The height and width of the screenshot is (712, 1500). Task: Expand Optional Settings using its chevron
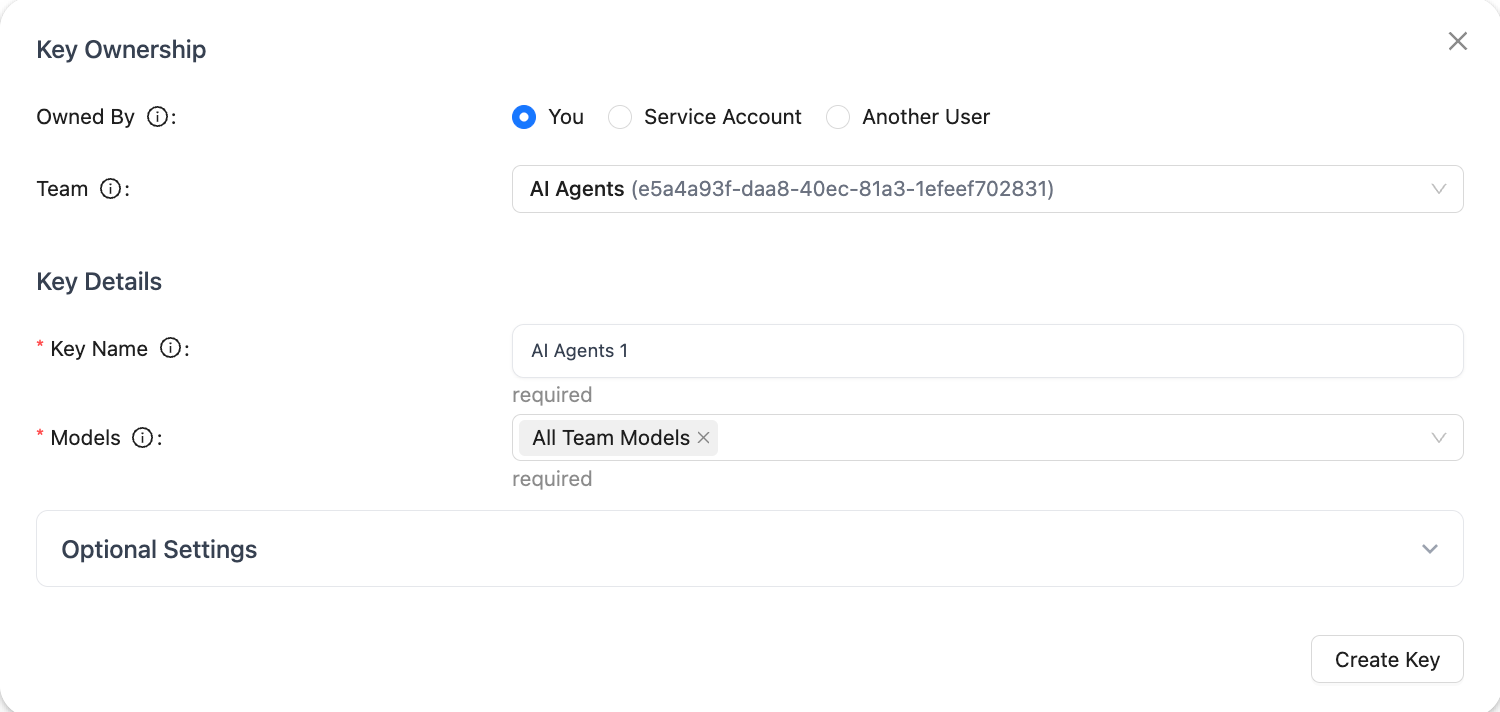coord(1430,549)
